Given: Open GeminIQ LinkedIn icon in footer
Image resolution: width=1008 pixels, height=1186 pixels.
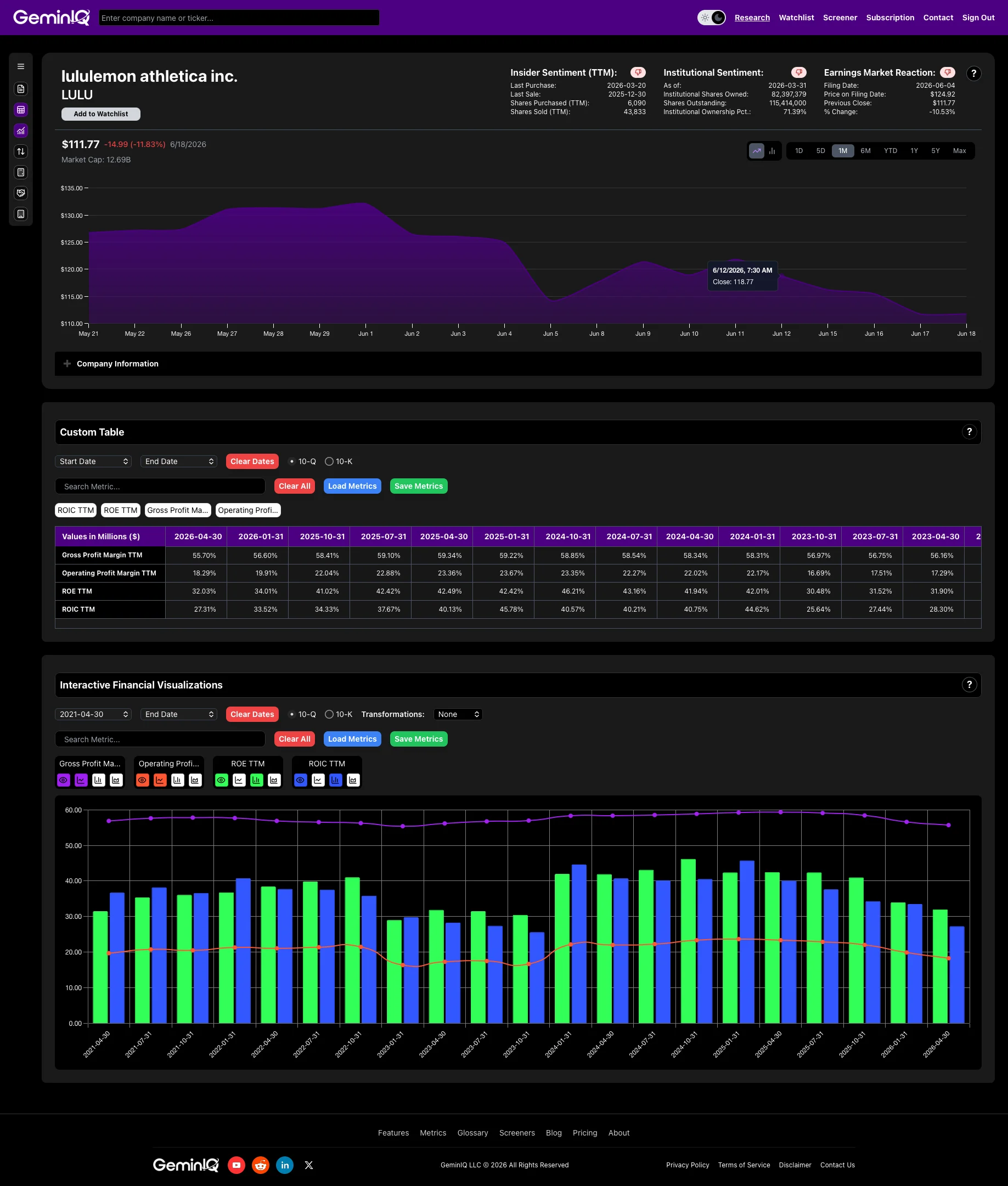Looking at the screenshot, I should 285,1165.
